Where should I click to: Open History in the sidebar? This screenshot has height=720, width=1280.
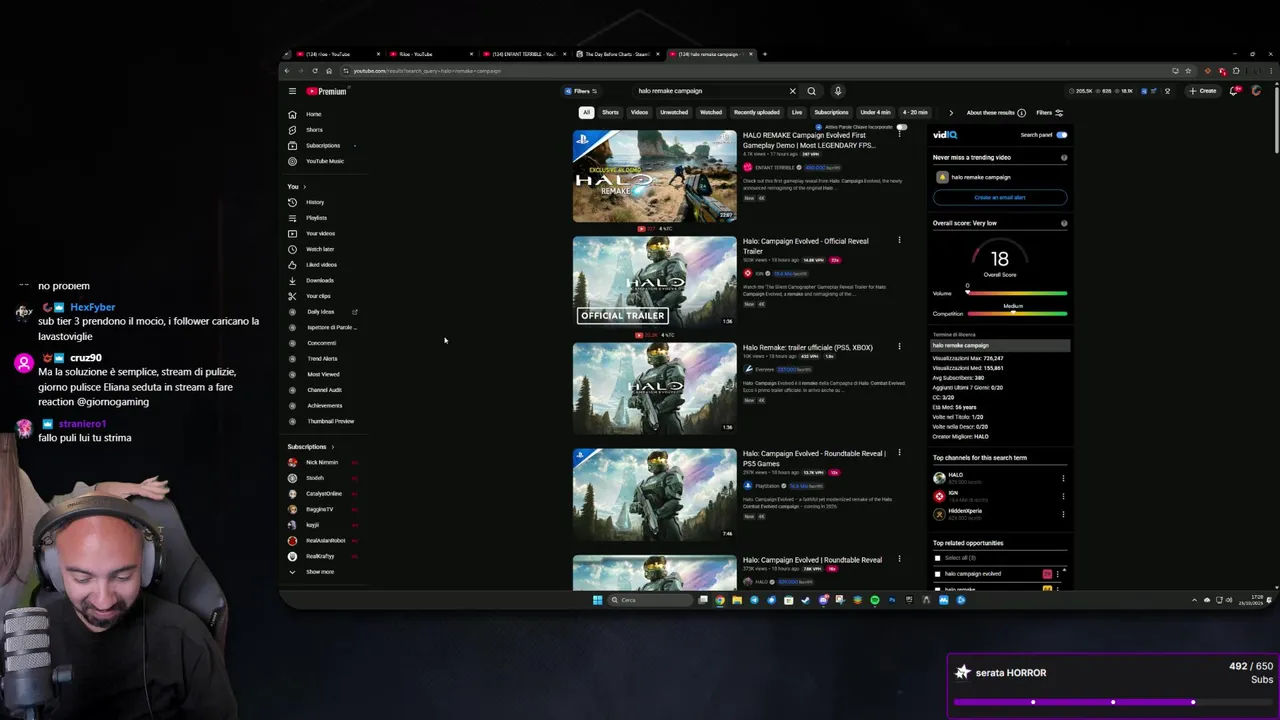point(314,202)
